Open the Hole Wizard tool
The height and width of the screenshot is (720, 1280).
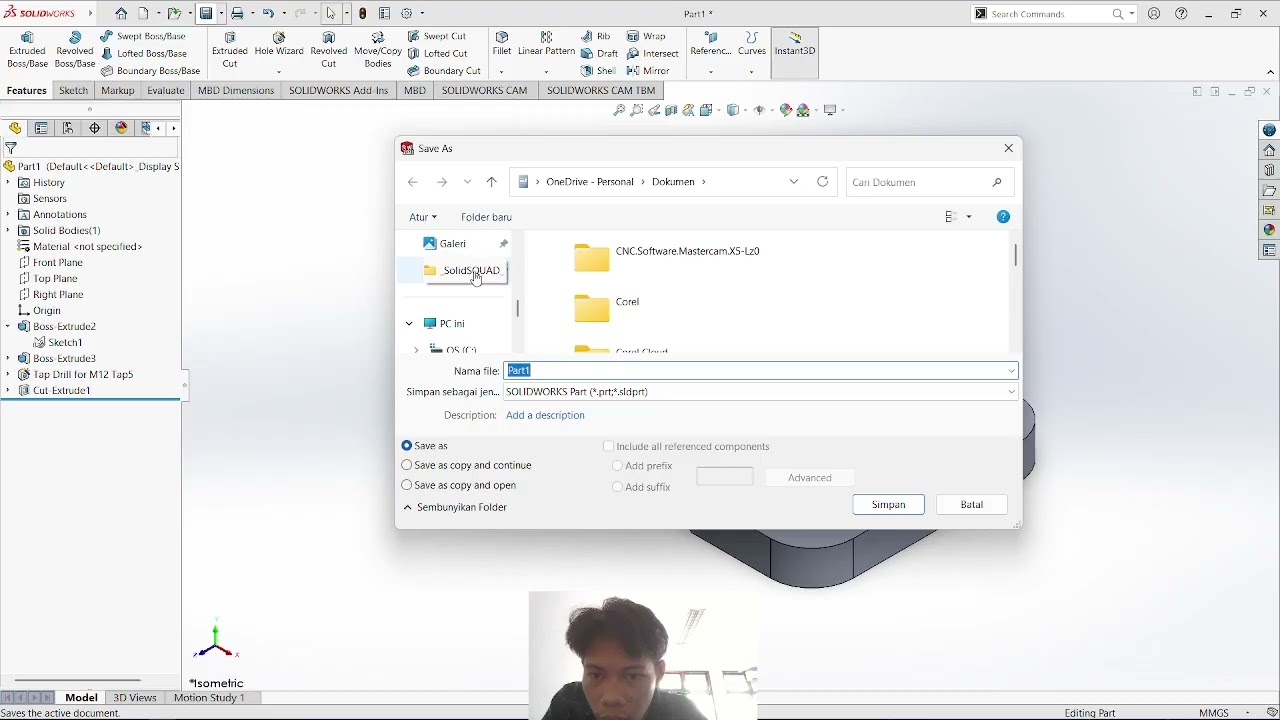pyautogui.click(x=279, y=45)
